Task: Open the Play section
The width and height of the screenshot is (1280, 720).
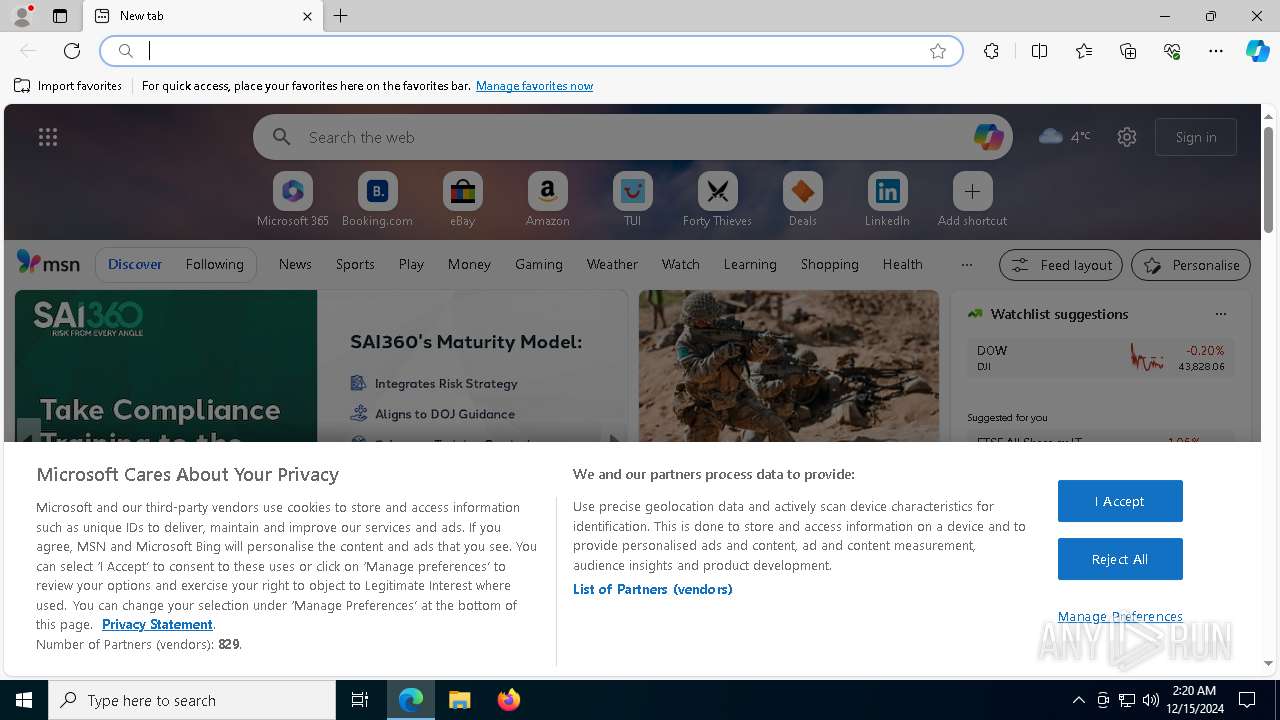Action: [411, 264]
